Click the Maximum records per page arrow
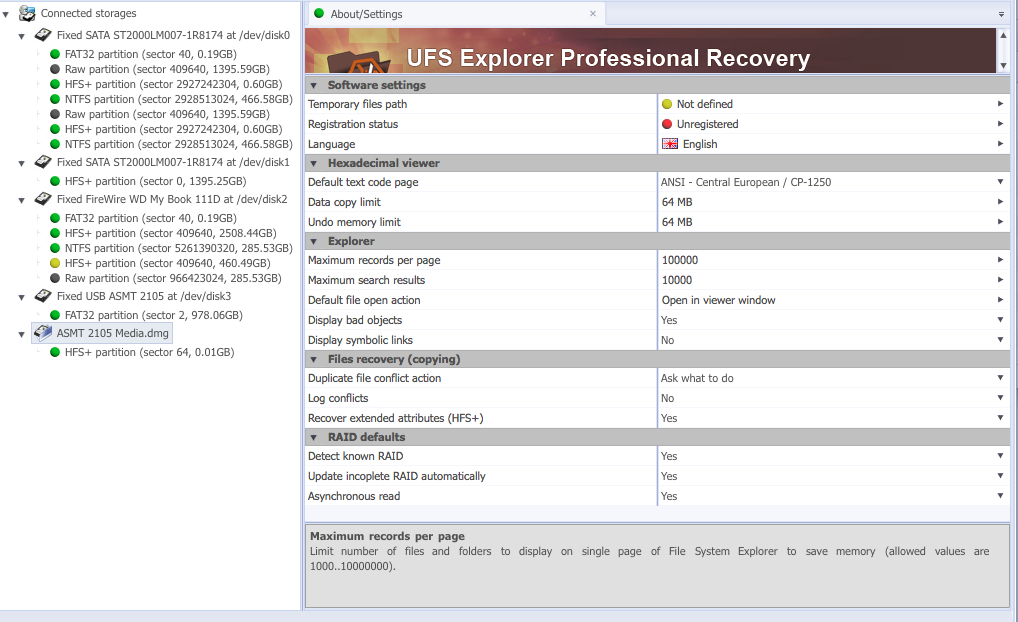Viewport: 1018px width, 622px height. (x=1000, y=260)
